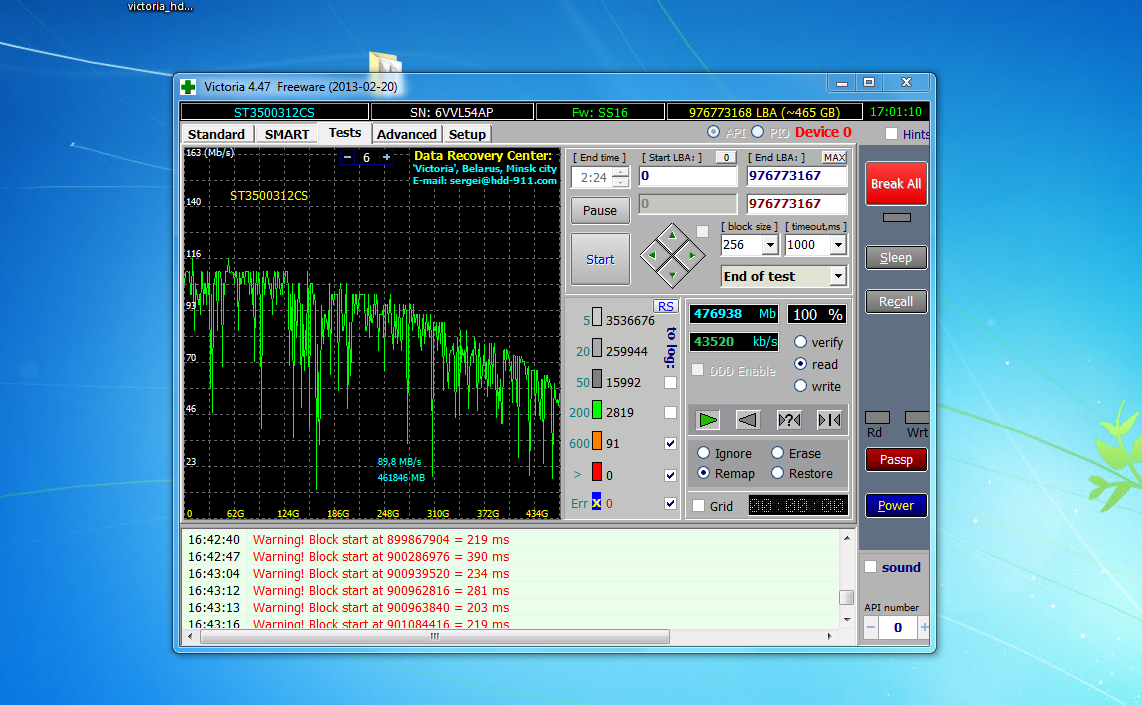This screenshot has height=705, width=1142.
Task: Select the PIO radio button
Action: (757, 132)
